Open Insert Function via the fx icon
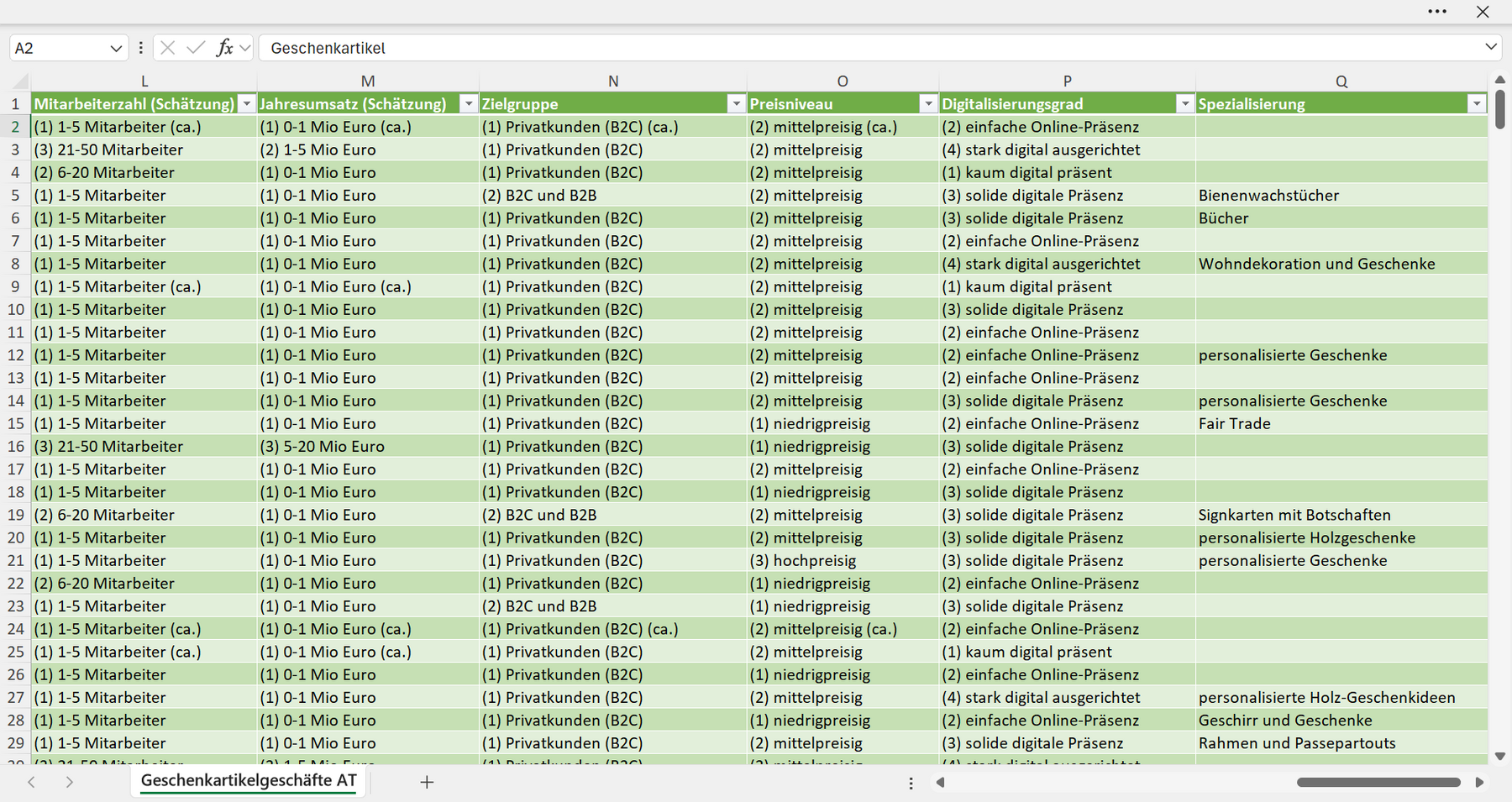 click(x=224, y=48)
